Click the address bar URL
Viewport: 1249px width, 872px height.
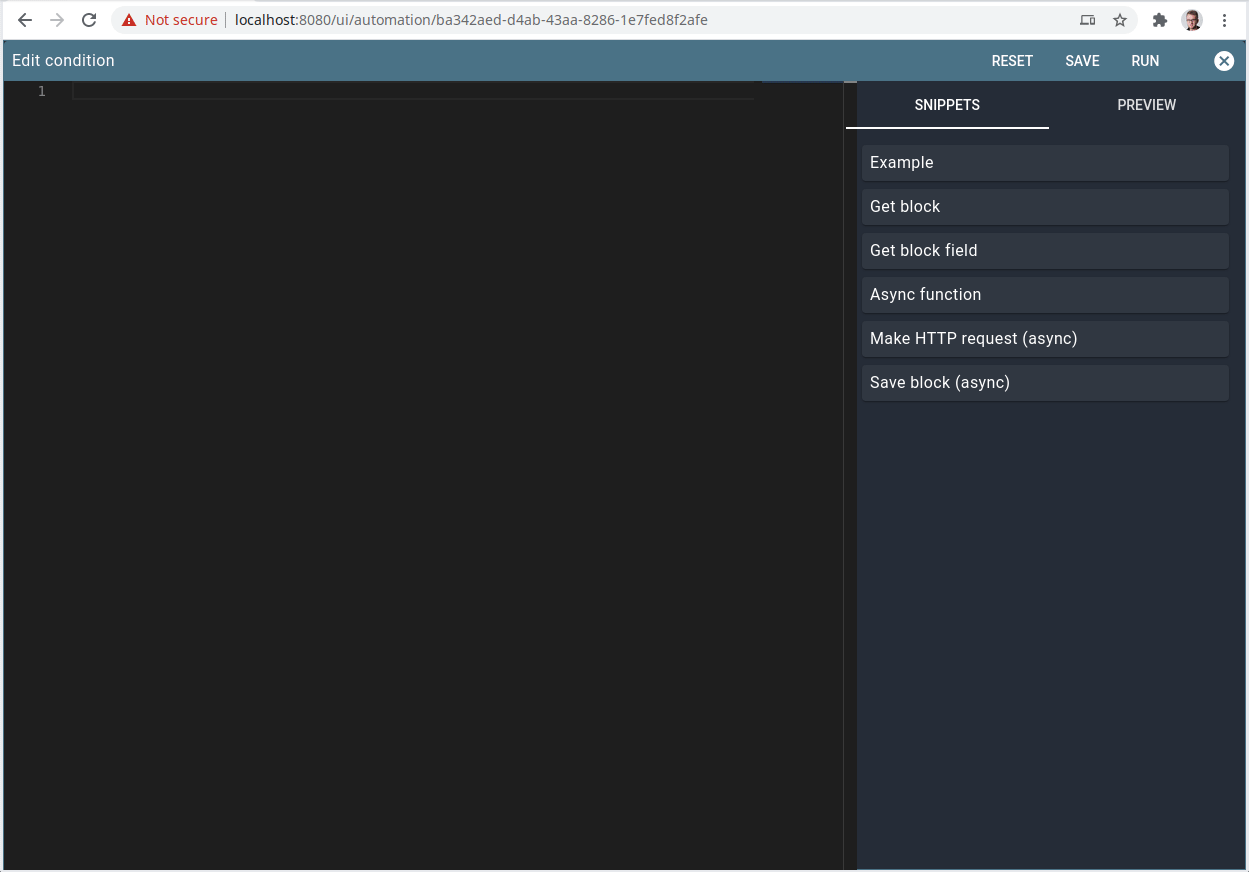click(471, 20)
